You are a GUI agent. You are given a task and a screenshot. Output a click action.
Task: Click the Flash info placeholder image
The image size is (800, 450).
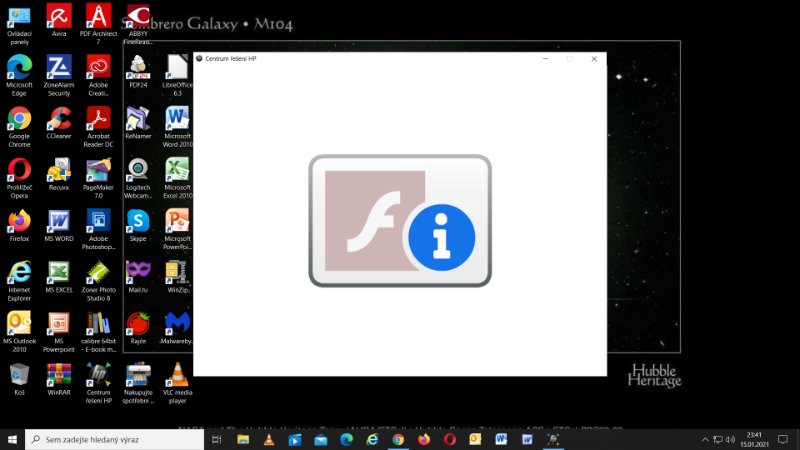400,220
